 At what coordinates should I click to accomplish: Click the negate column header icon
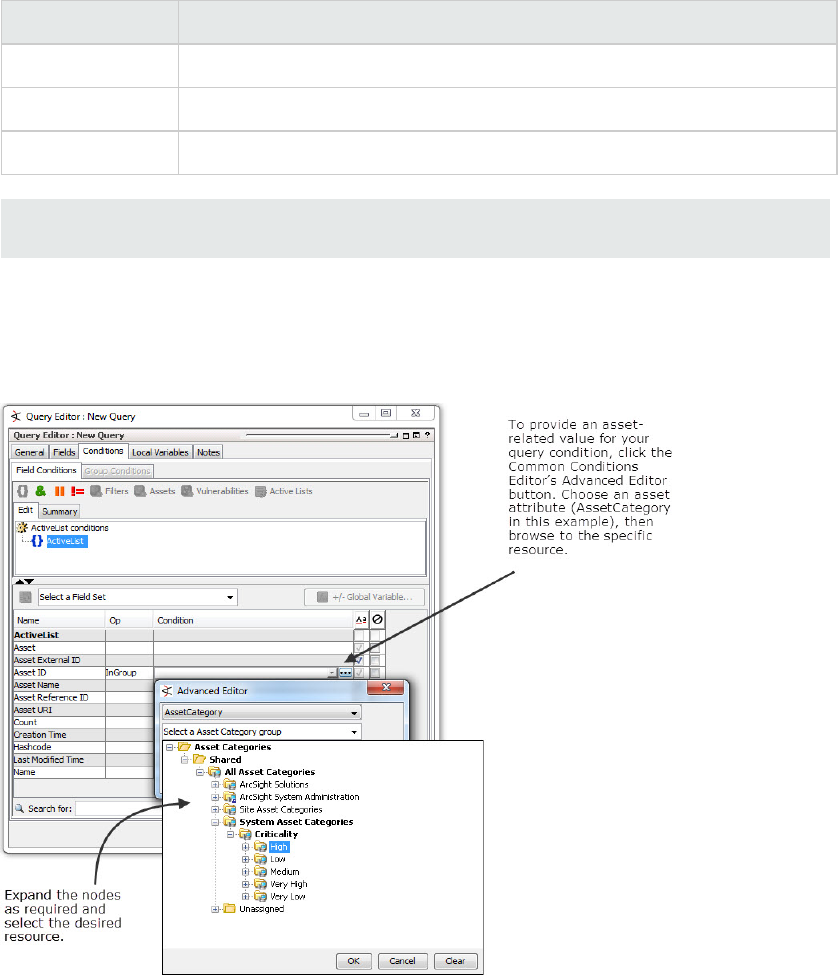point(378,619)
